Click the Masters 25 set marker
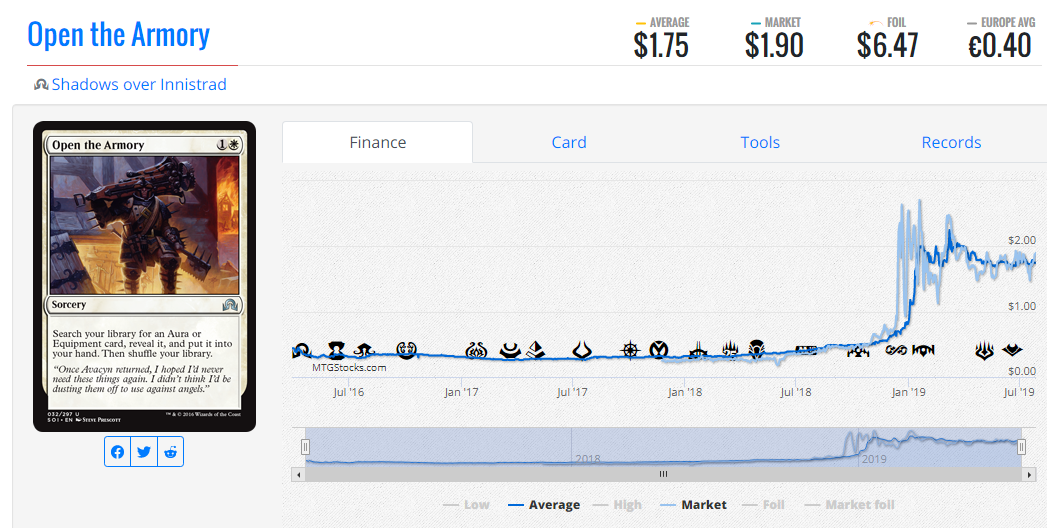 (x=730, y=349)
